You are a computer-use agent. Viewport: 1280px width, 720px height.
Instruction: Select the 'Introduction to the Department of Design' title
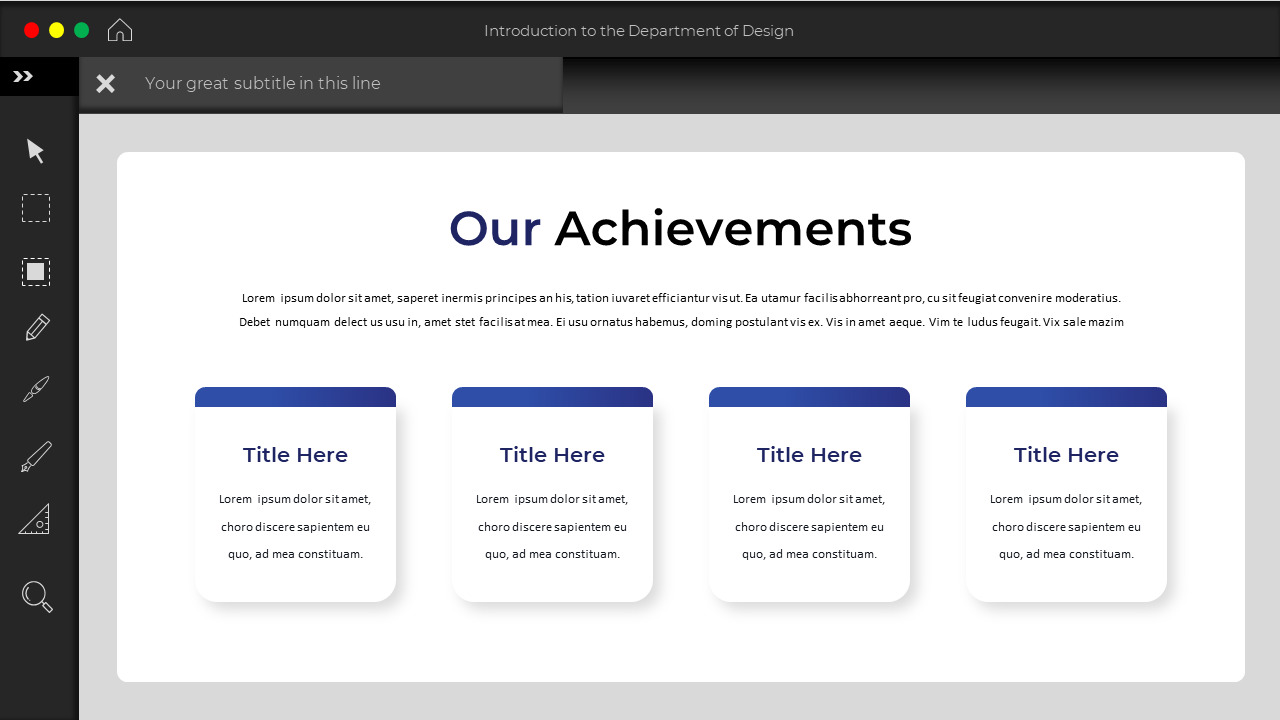(x=640, y=31)
